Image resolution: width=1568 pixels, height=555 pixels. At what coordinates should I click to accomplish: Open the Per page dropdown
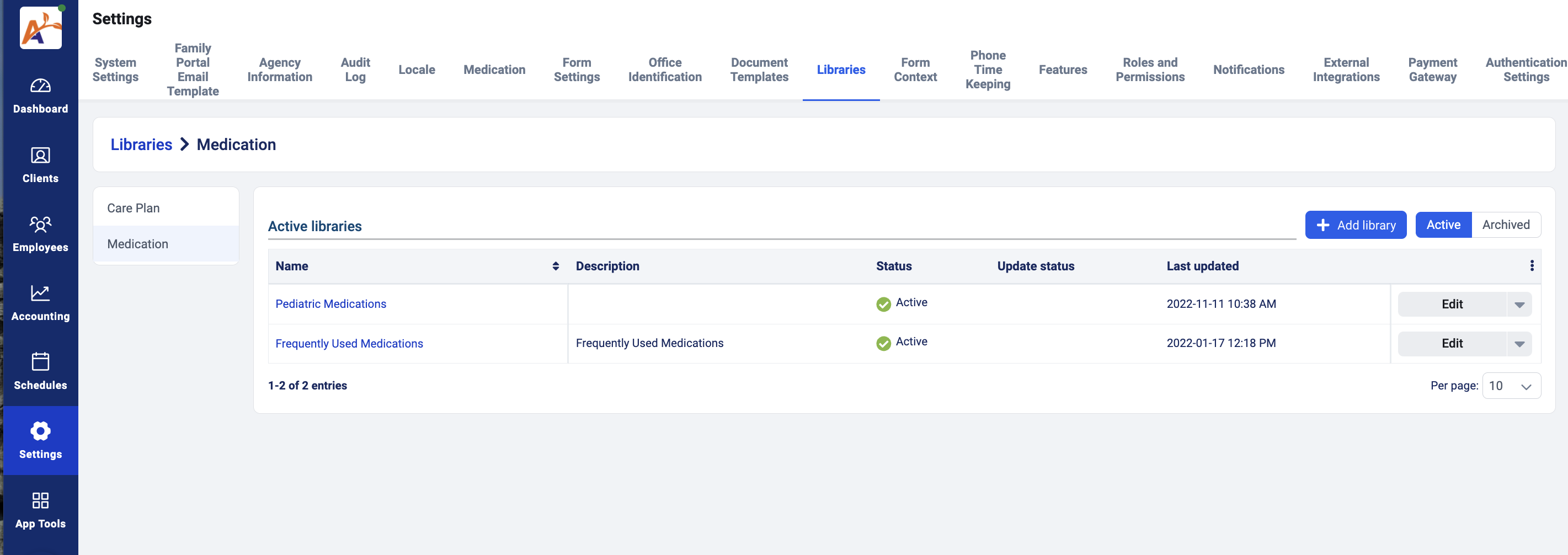coord(1511,386)
